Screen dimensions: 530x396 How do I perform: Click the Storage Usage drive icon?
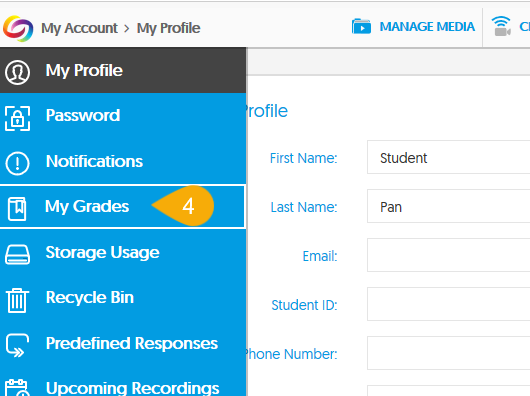17,254
